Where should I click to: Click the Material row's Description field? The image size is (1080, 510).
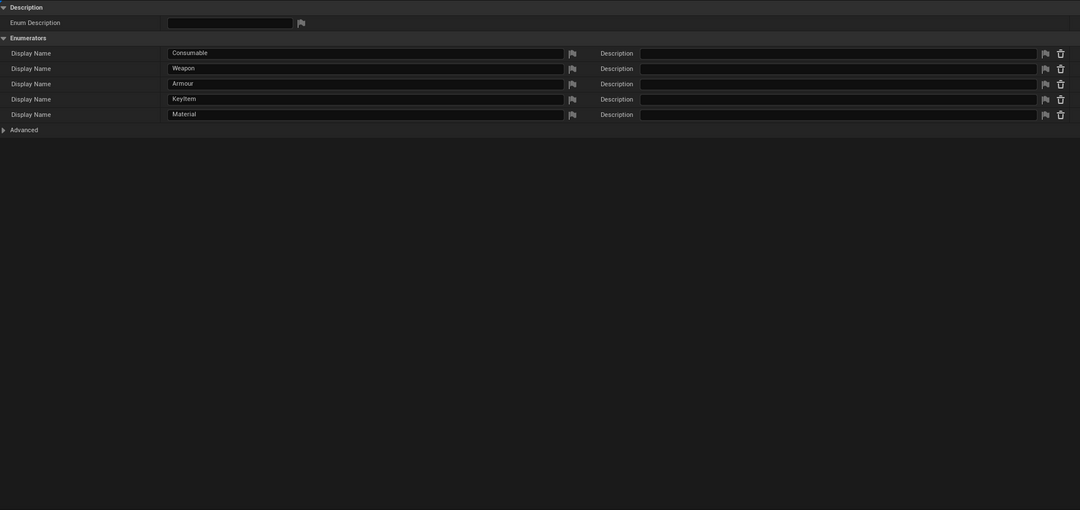(x=838, y=115)
